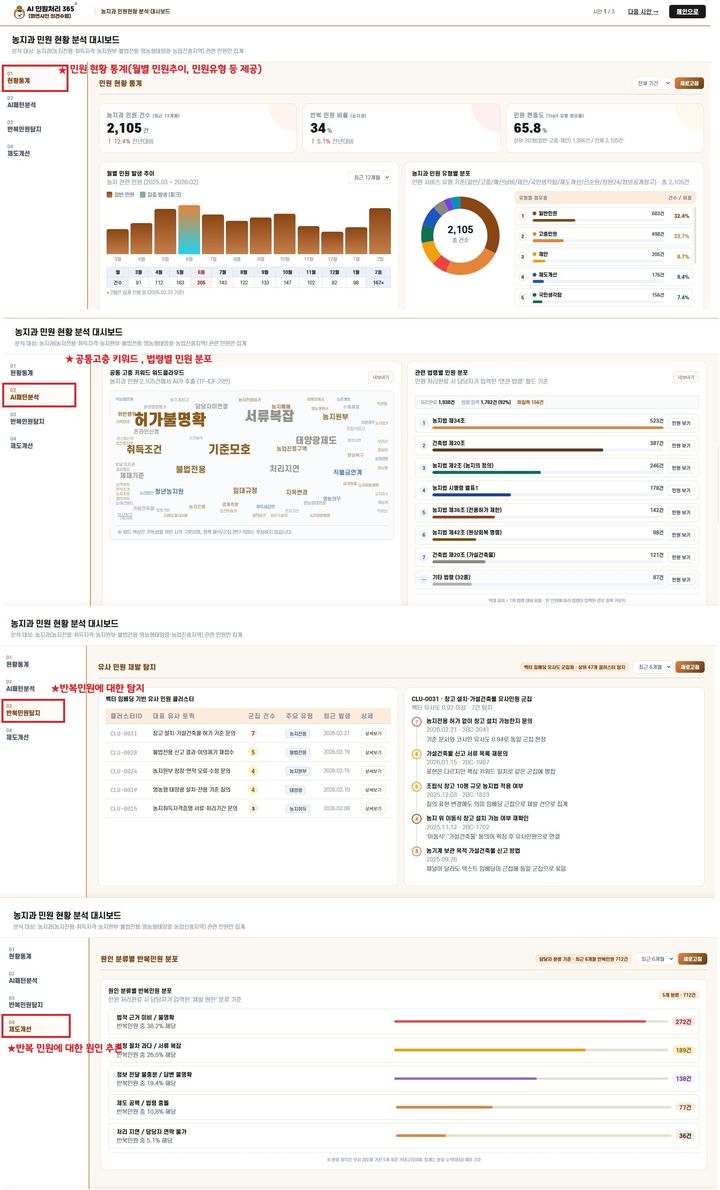Select 고충민원 row showing 23.7%

[605, 235]
